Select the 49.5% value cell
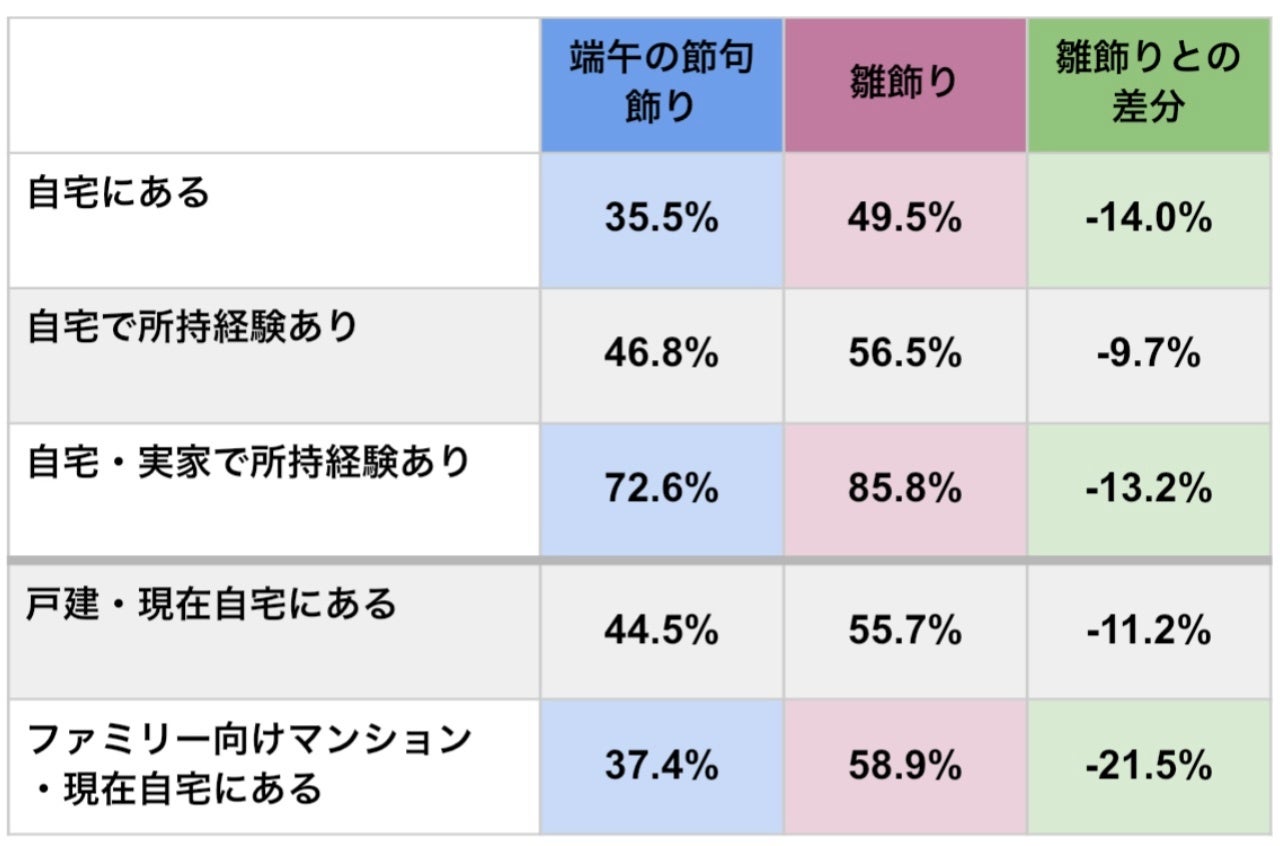The image size is (1280, 846). pos(904,219)
